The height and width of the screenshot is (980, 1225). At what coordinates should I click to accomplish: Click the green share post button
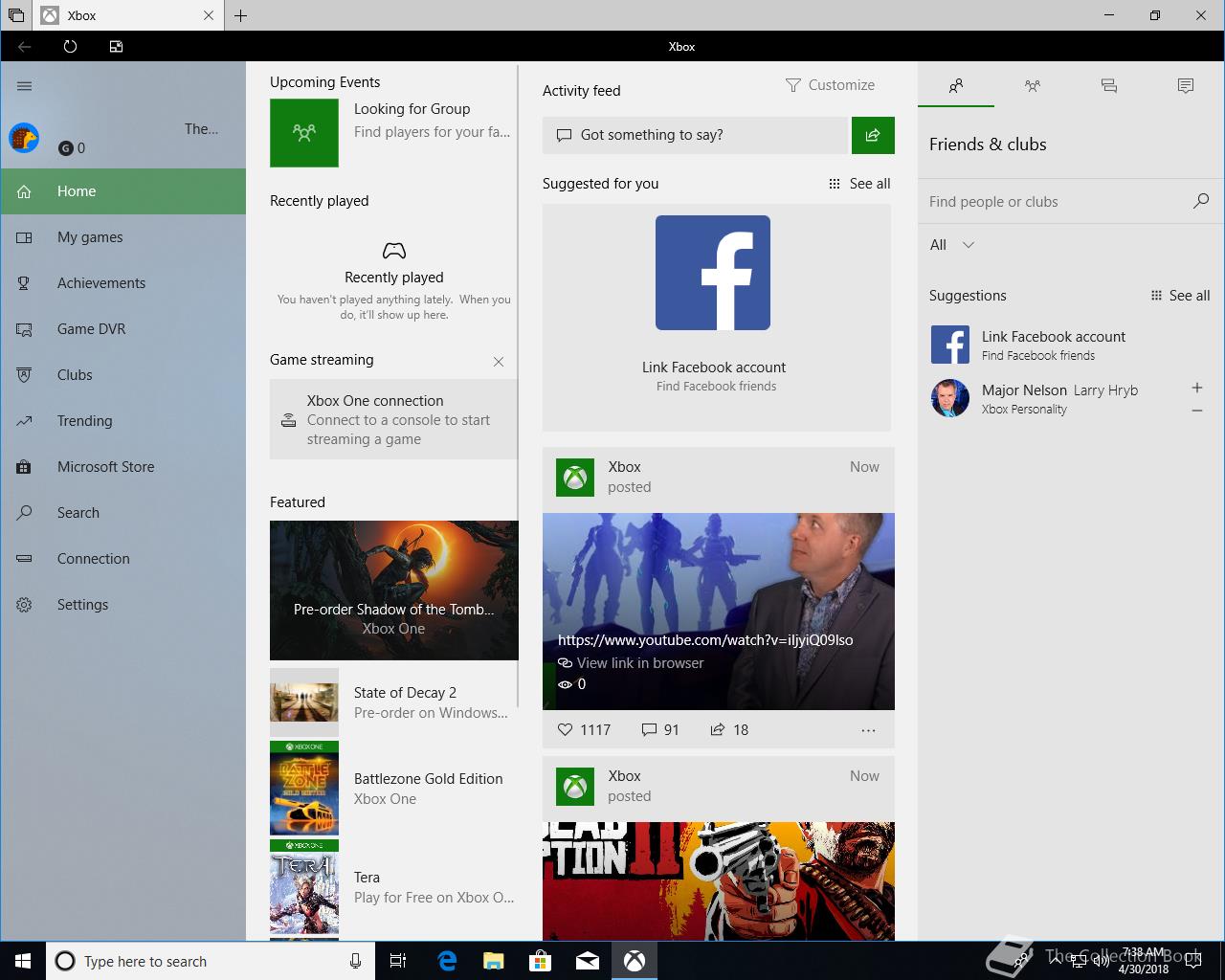click(873, 135)
